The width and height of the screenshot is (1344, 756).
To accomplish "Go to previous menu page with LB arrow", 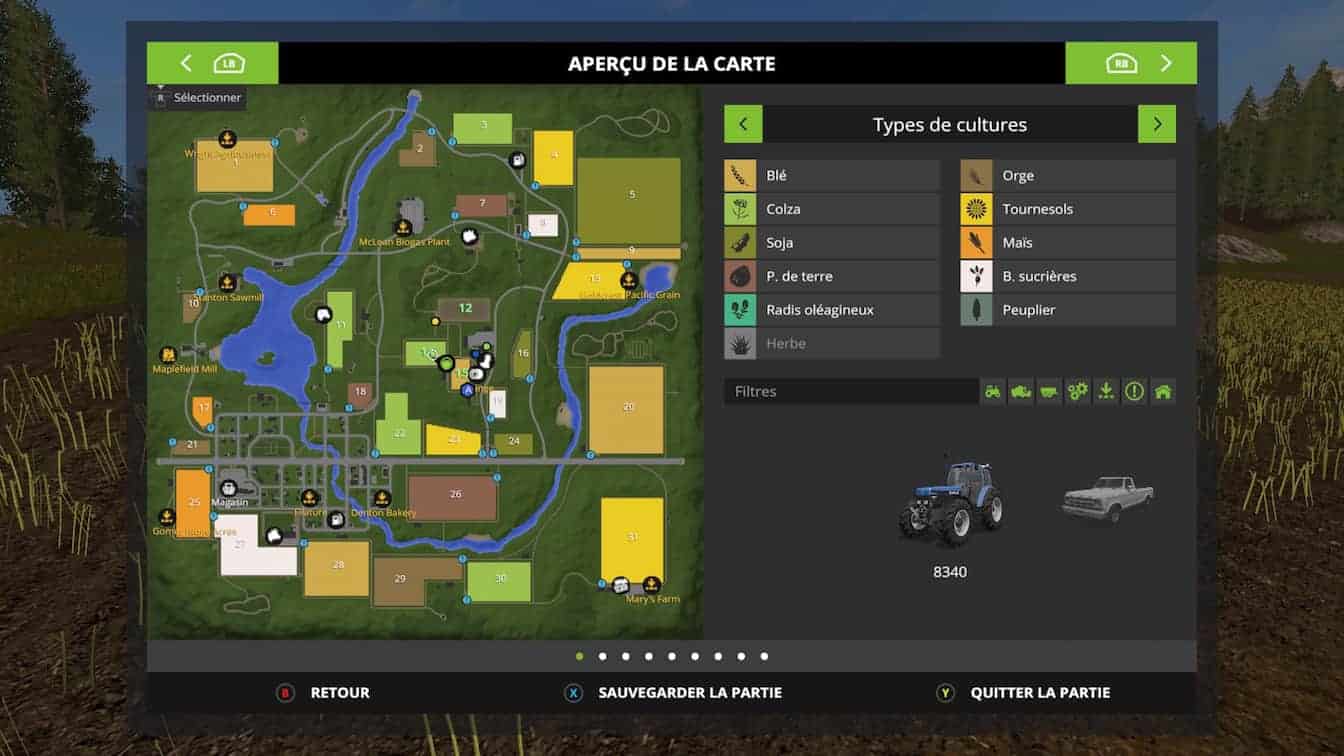I will click(212, 64).
